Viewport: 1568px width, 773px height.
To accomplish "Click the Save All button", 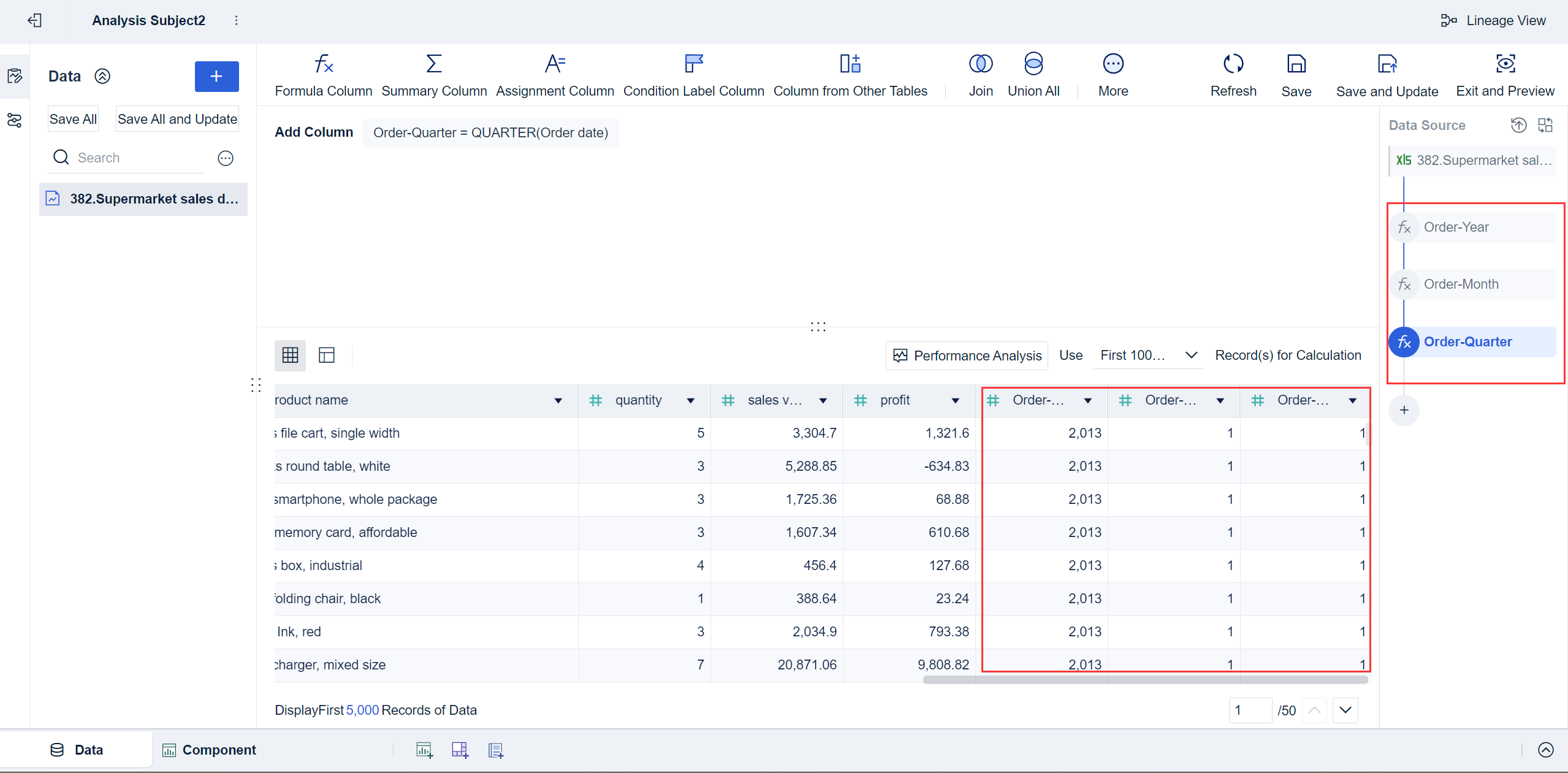I will [73, 119].
